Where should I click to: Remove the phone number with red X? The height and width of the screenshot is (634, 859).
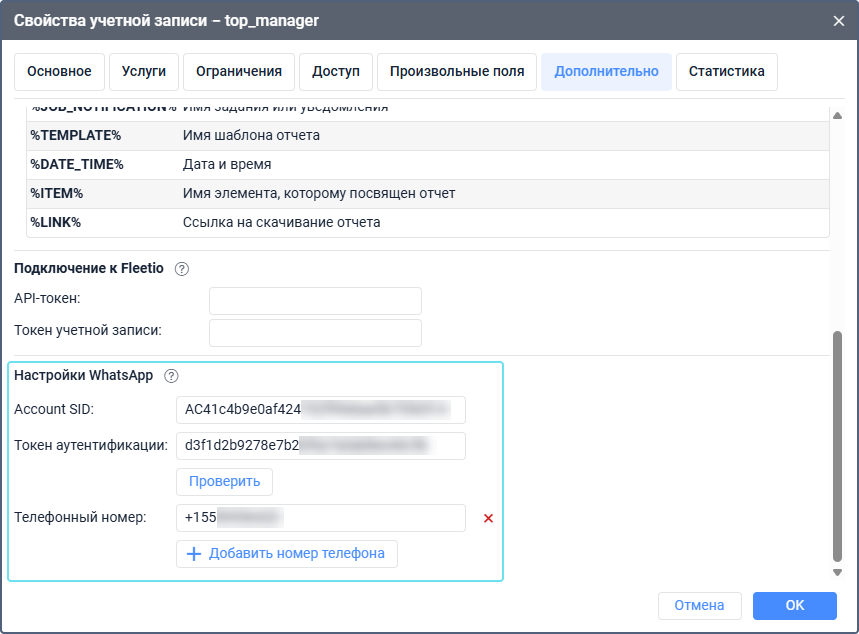(489, 518)
